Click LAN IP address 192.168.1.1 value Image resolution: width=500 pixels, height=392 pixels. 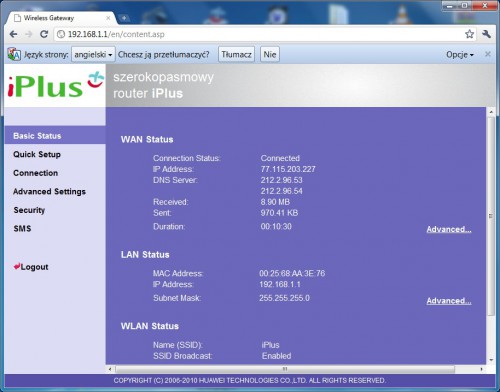tap(280, 285)
